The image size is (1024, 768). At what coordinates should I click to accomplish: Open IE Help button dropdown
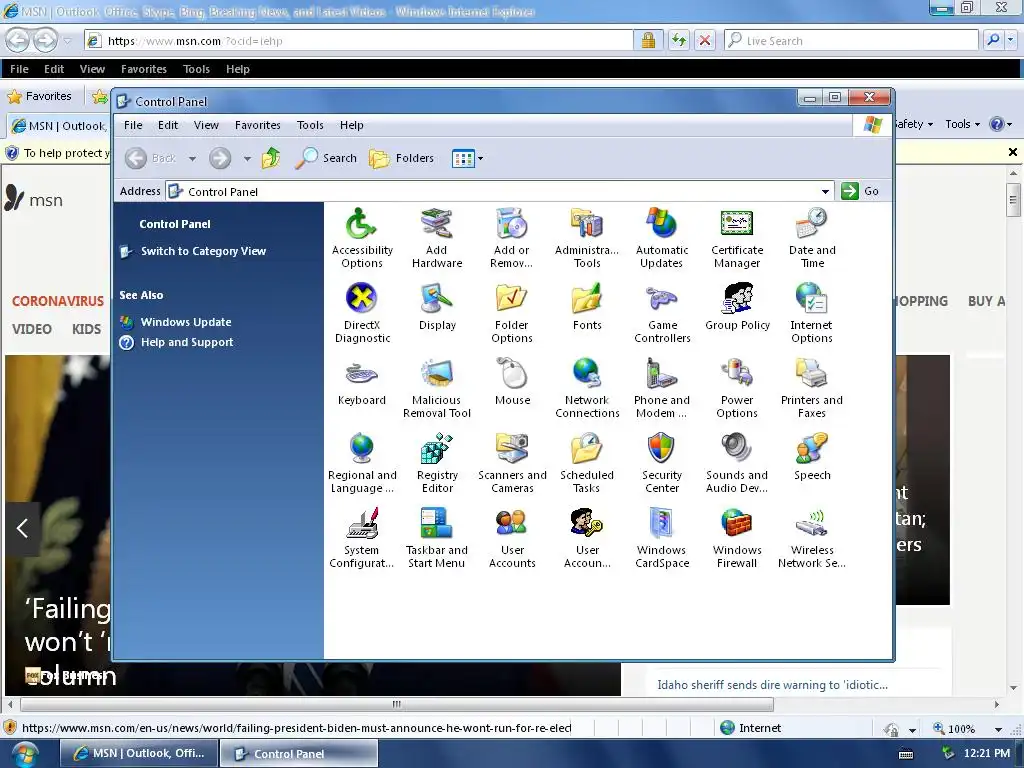pyautogui.click(x=1000, y=124)
